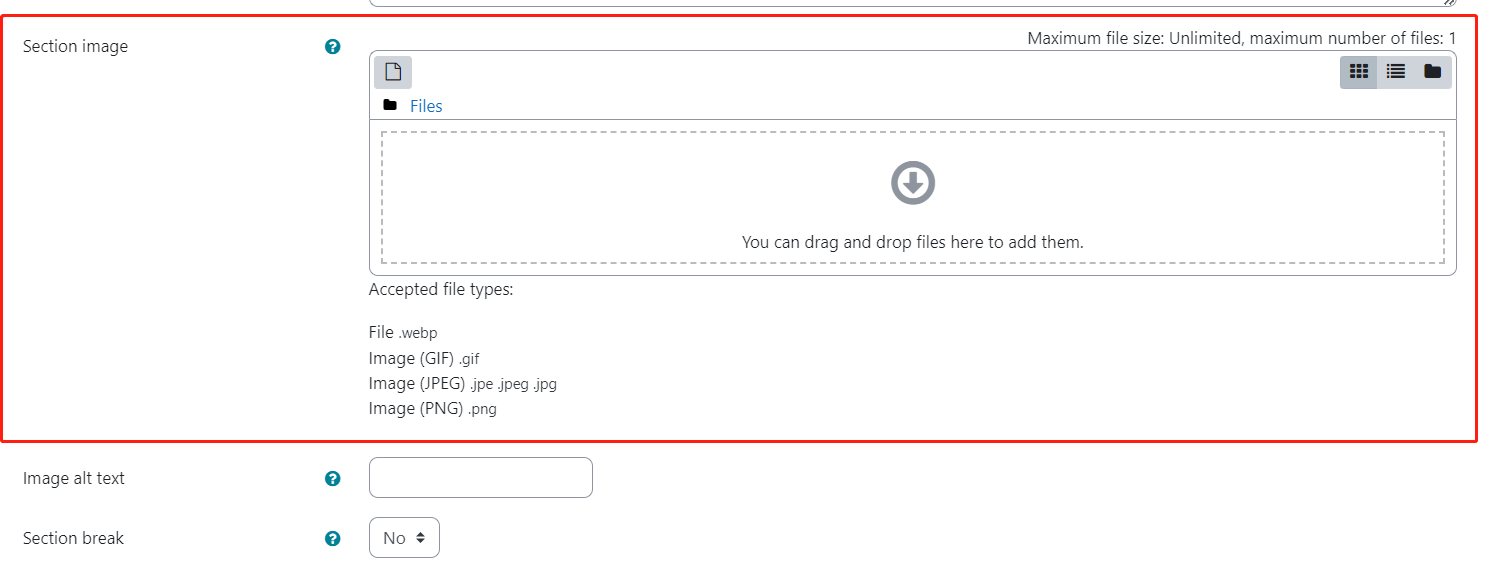The height and width of the screenshot is (573, 1501).
Task: Click the Section break label
Action: 73,539
